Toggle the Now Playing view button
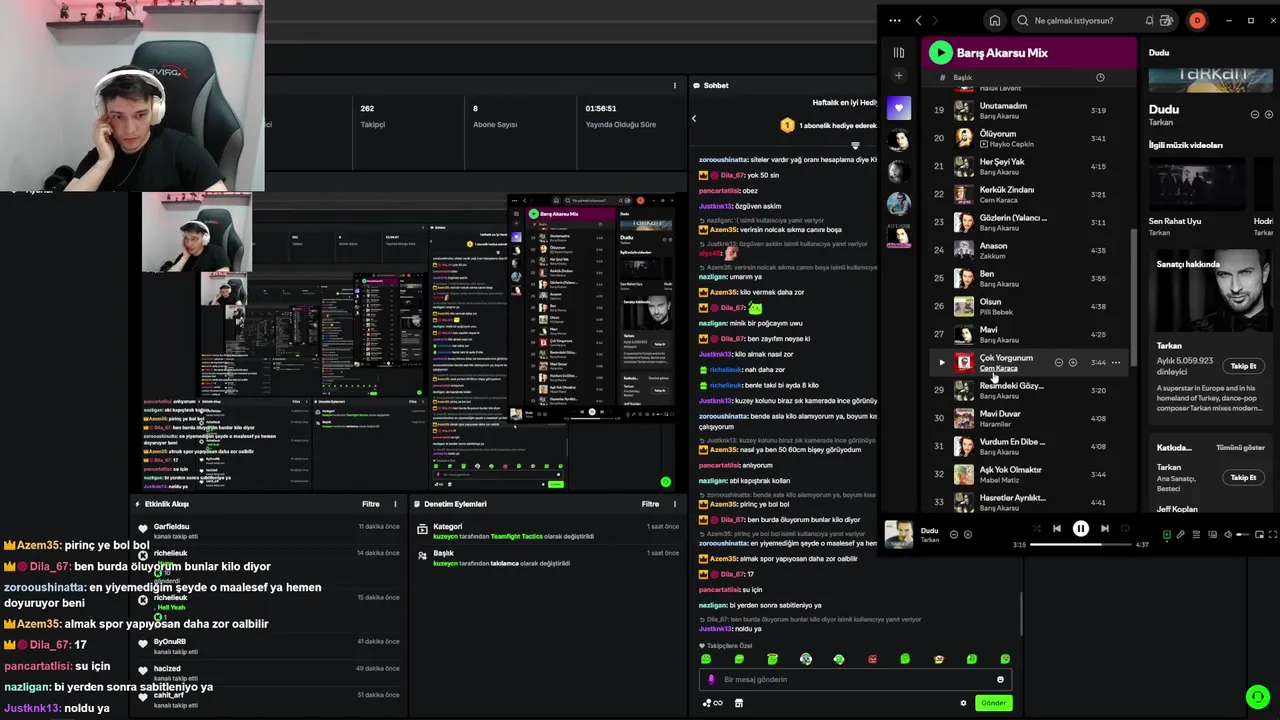 pos(1166,534)
